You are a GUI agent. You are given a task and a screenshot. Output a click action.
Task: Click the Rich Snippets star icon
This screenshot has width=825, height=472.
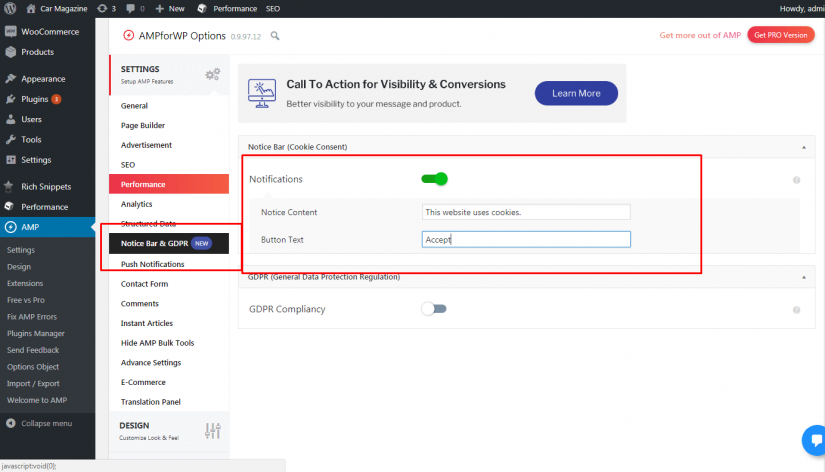tap(9, 186)
